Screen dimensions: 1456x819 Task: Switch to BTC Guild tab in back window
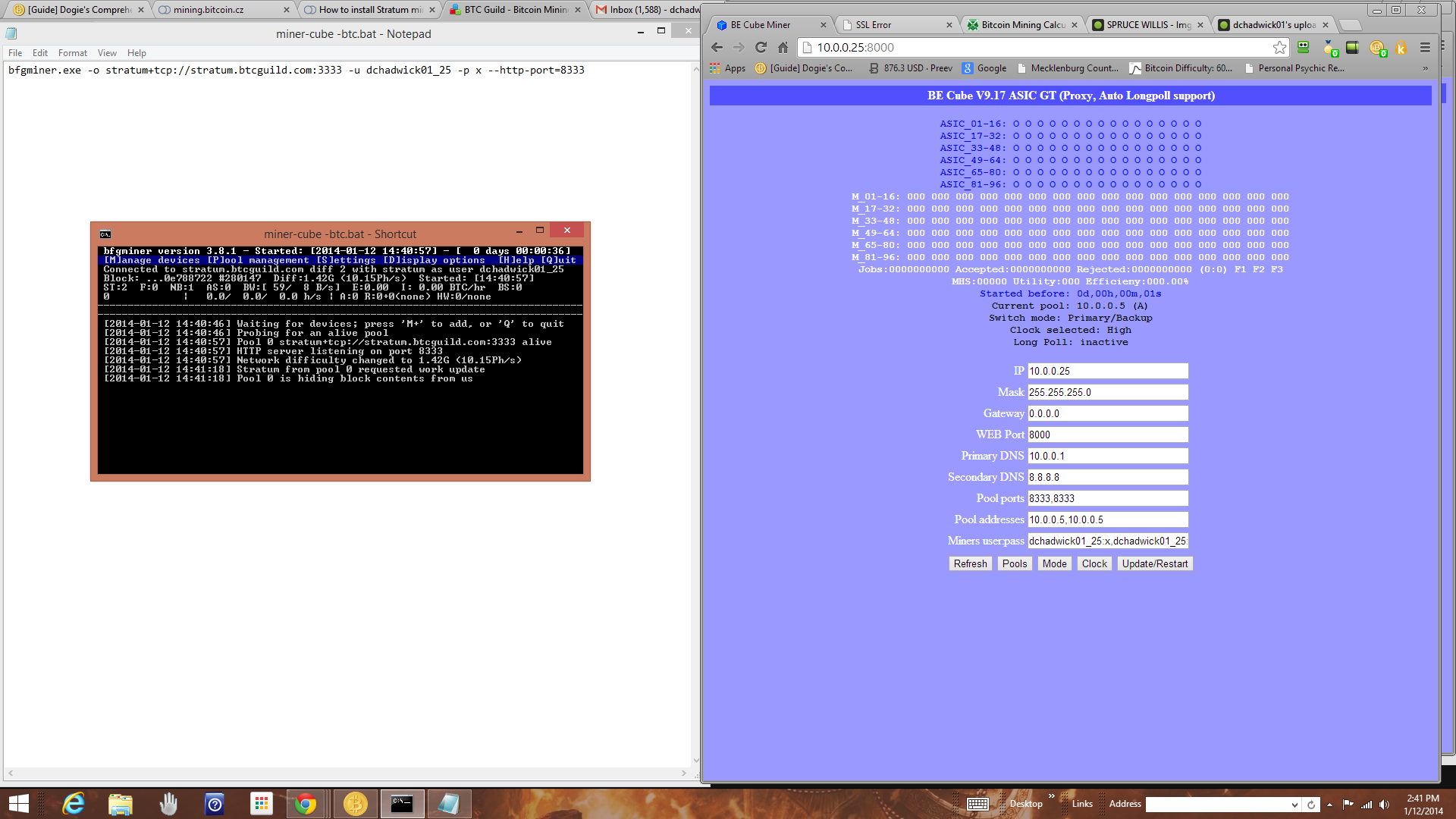[x=515, y=10]
